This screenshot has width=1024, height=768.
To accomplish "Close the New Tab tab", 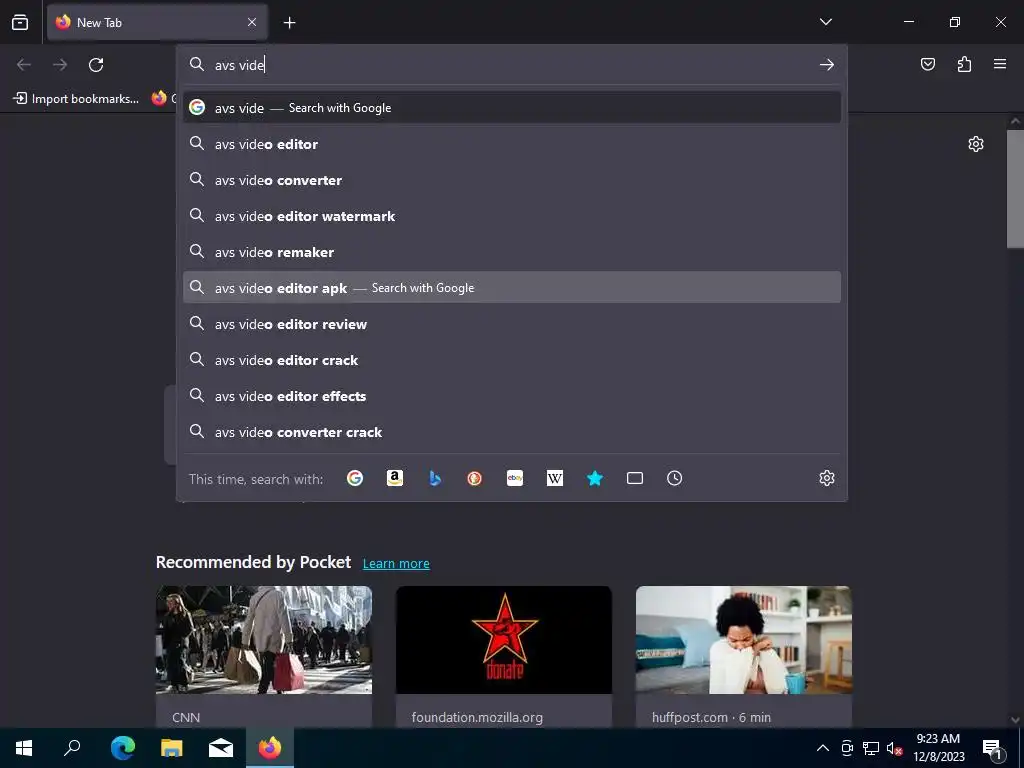I will point(251,22).
